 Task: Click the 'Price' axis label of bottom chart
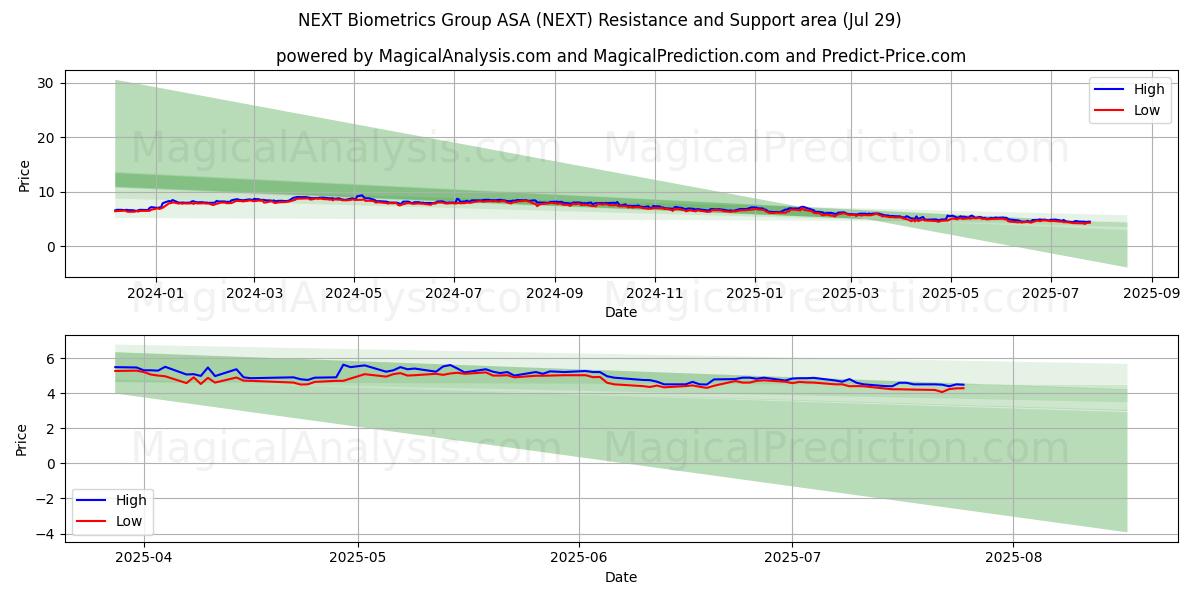click(24, 439)
